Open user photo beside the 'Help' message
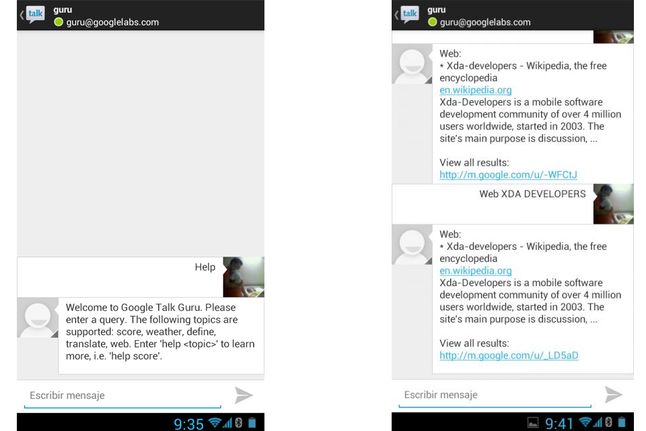The image size is (646, 431). pyautogui.click(x=243, y=277)
